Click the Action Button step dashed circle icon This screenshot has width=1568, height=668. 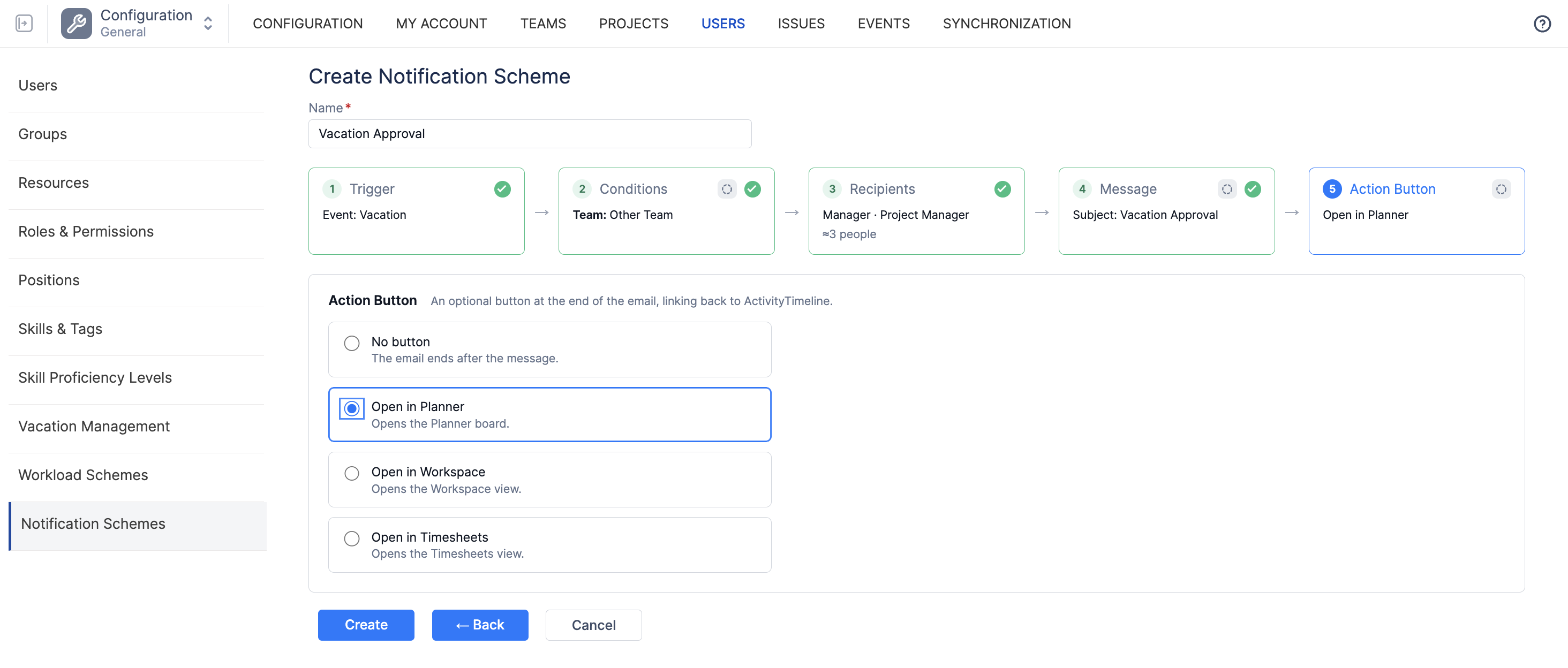pos(1501,189)
